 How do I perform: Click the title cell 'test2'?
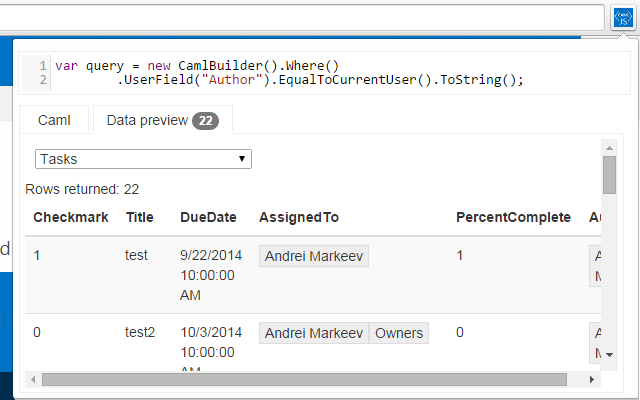point(140,332)
